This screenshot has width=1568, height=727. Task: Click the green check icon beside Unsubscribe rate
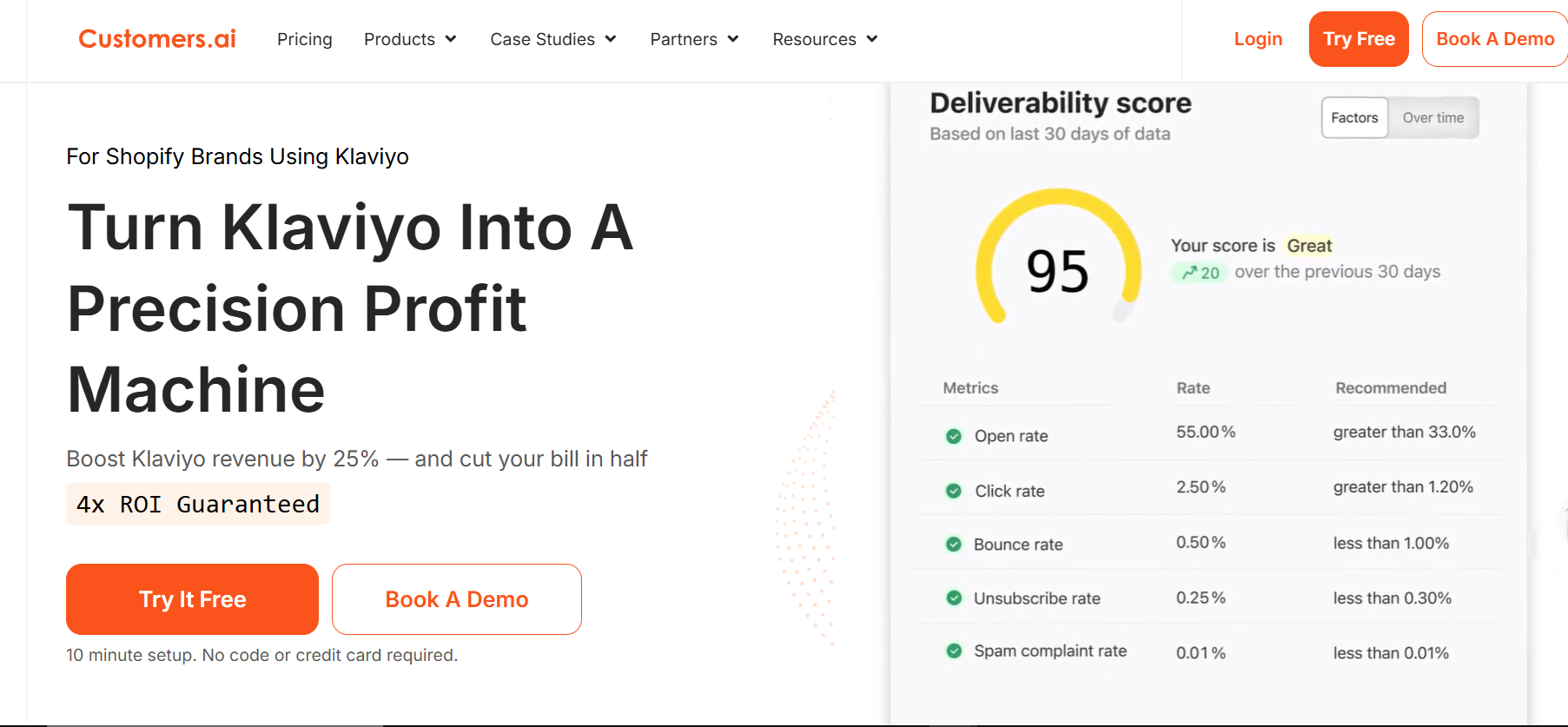(954, 598)
